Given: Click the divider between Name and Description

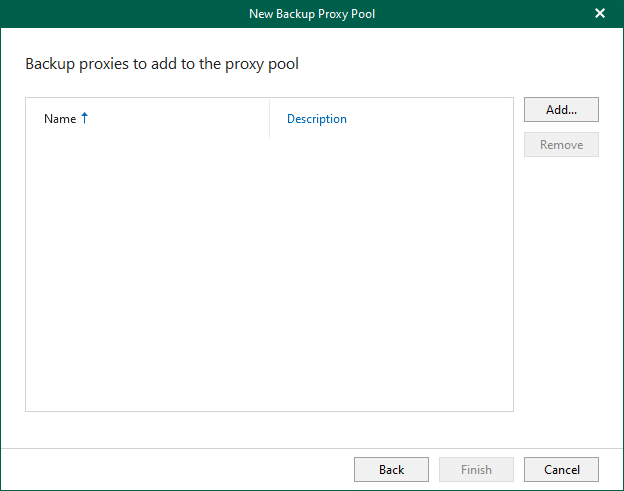Looking at the screenshot, I should tap(269, 119).
